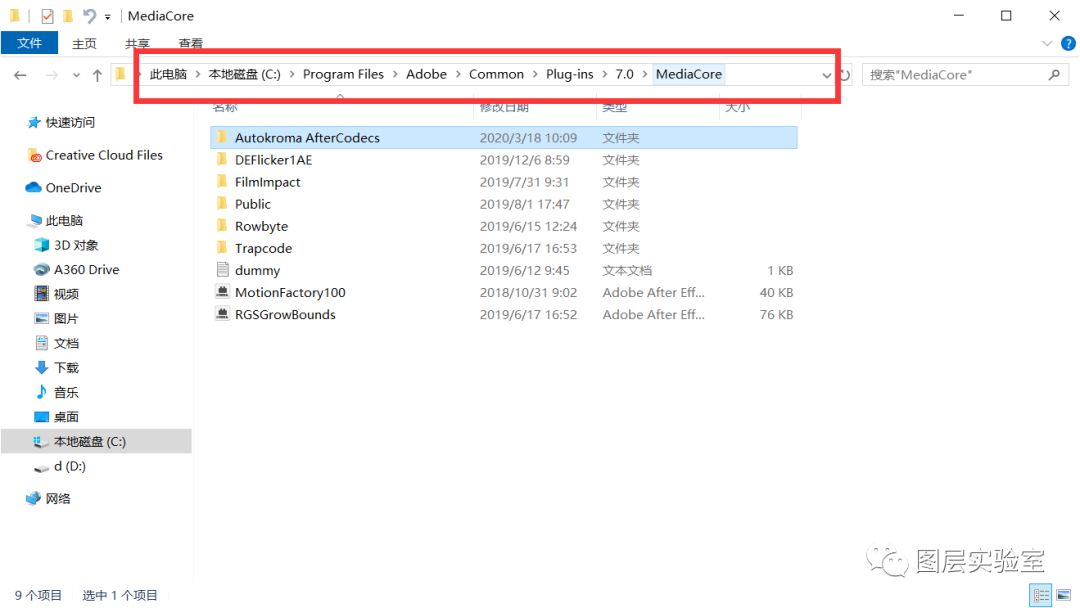
Task: Open address bar history dropdown
Action: tap(826, 75)
